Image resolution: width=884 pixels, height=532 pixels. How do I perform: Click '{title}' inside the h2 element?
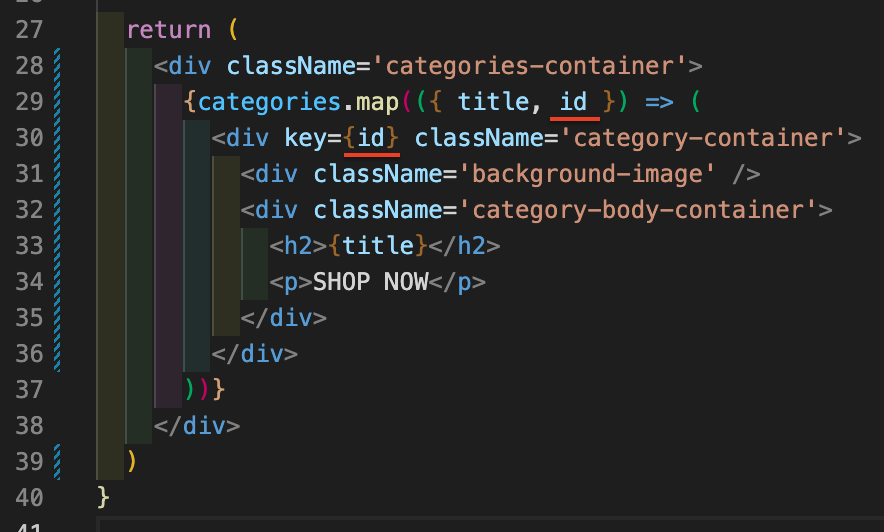(378, 246)
